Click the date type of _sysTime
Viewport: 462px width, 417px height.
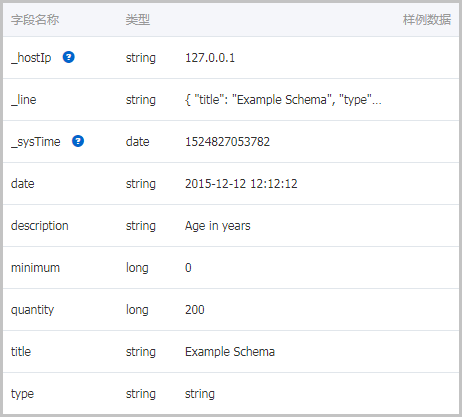point(137,142)
